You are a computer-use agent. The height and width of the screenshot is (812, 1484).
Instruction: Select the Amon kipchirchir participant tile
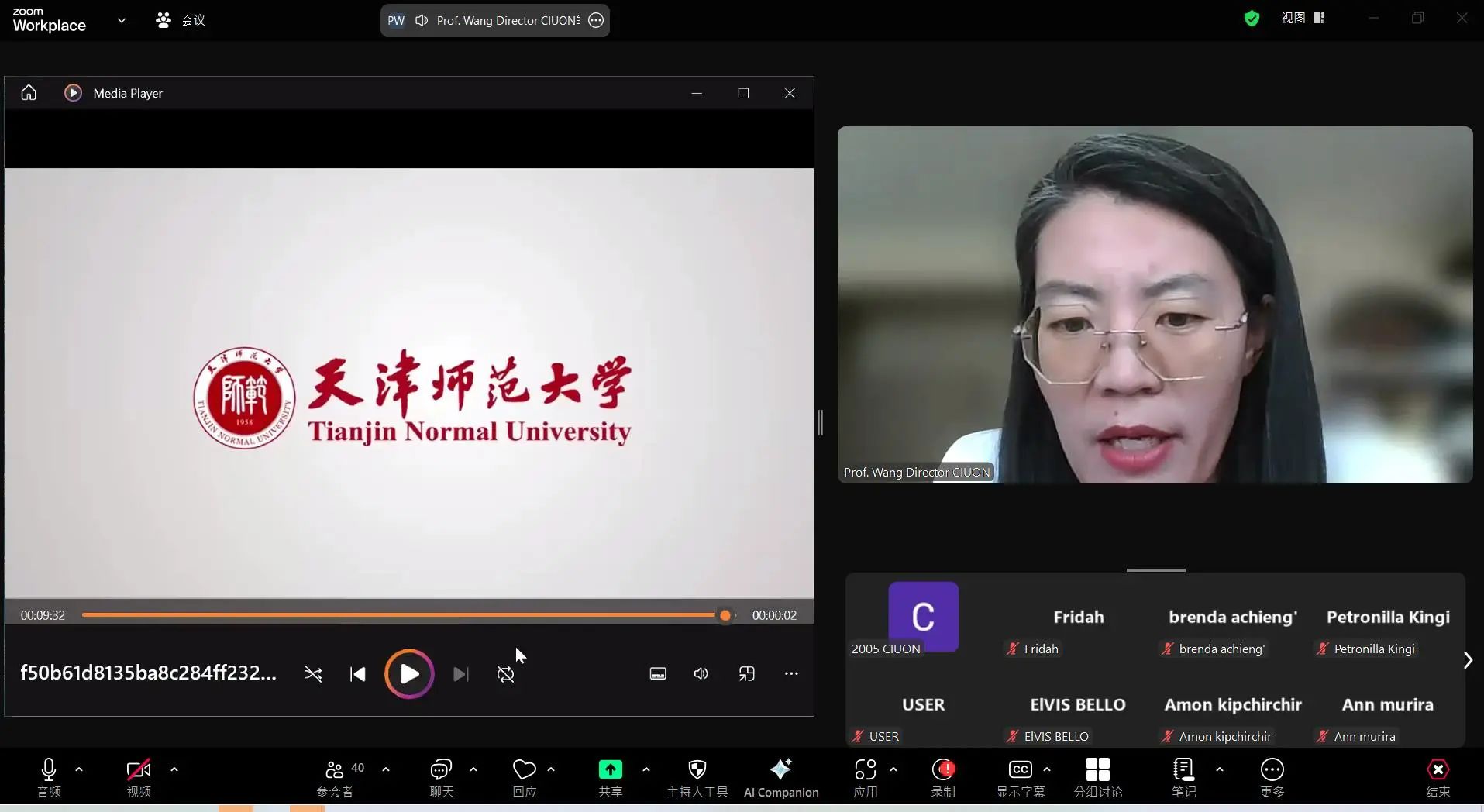1233,705
